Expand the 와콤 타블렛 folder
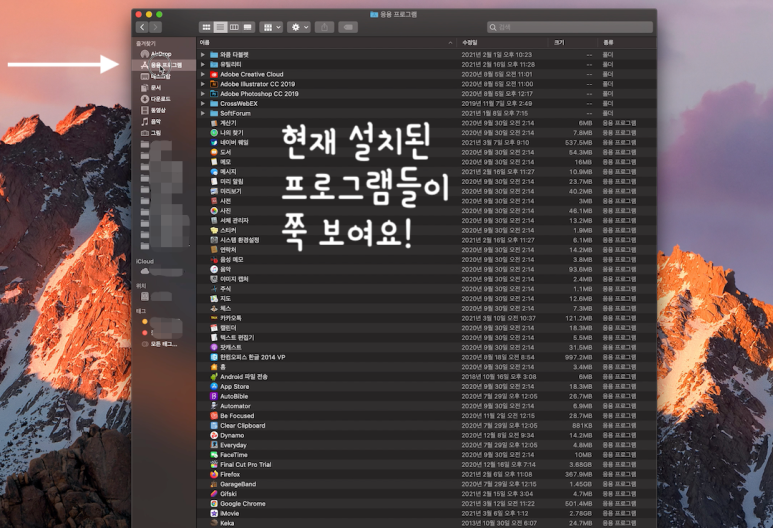Image resolution: width=773 pixels, height=528 pixels. tap(203, 55)
